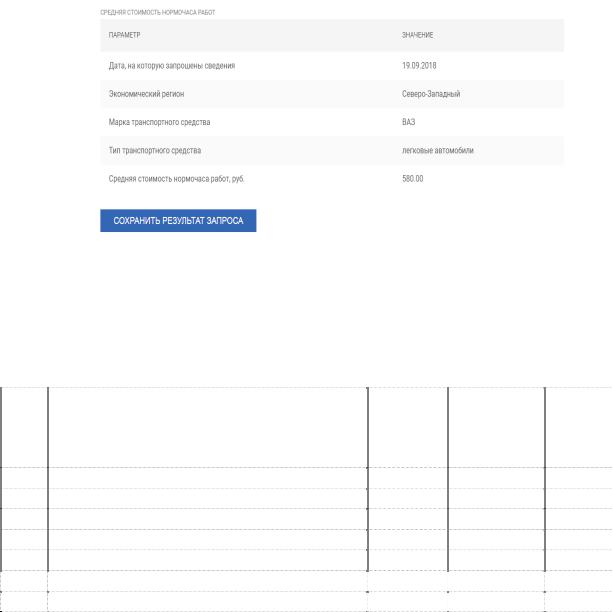Select the Экономический регион label
This screenshot has height=612, width=613.
pyautogui.click(x=146, y=94)
